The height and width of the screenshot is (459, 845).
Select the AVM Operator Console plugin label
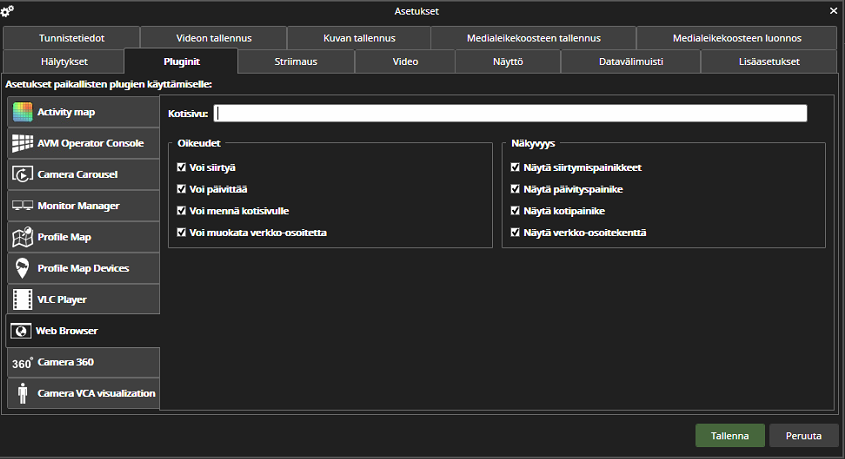pos(91,143)
